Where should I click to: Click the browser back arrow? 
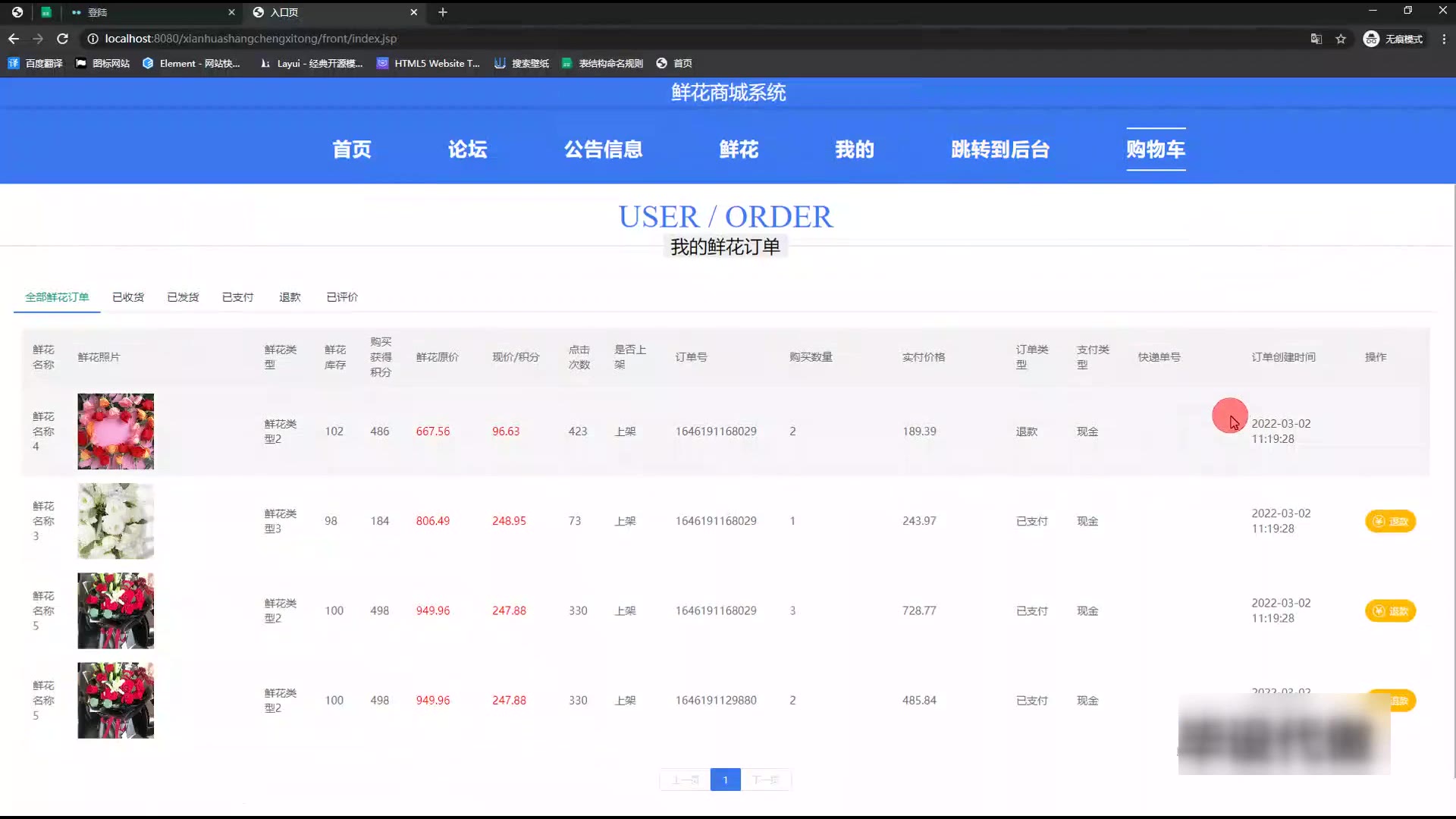coord(14,39)
